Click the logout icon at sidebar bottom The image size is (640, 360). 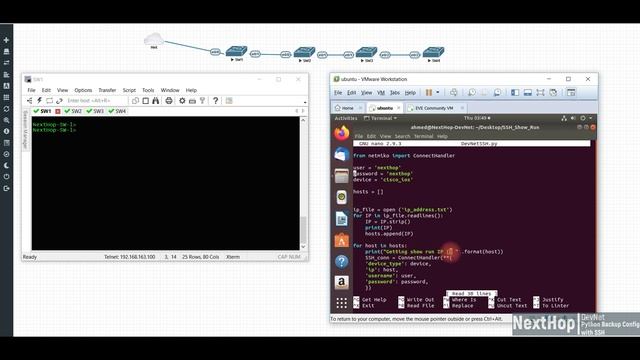6,188
